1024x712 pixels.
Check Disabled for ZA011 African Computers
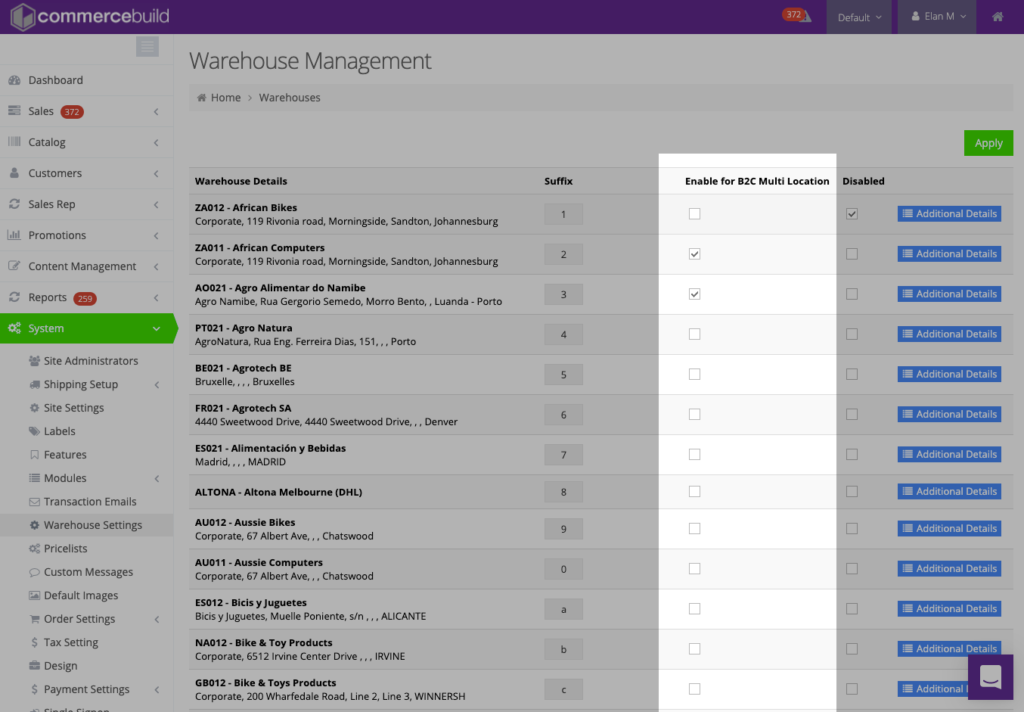851,253
